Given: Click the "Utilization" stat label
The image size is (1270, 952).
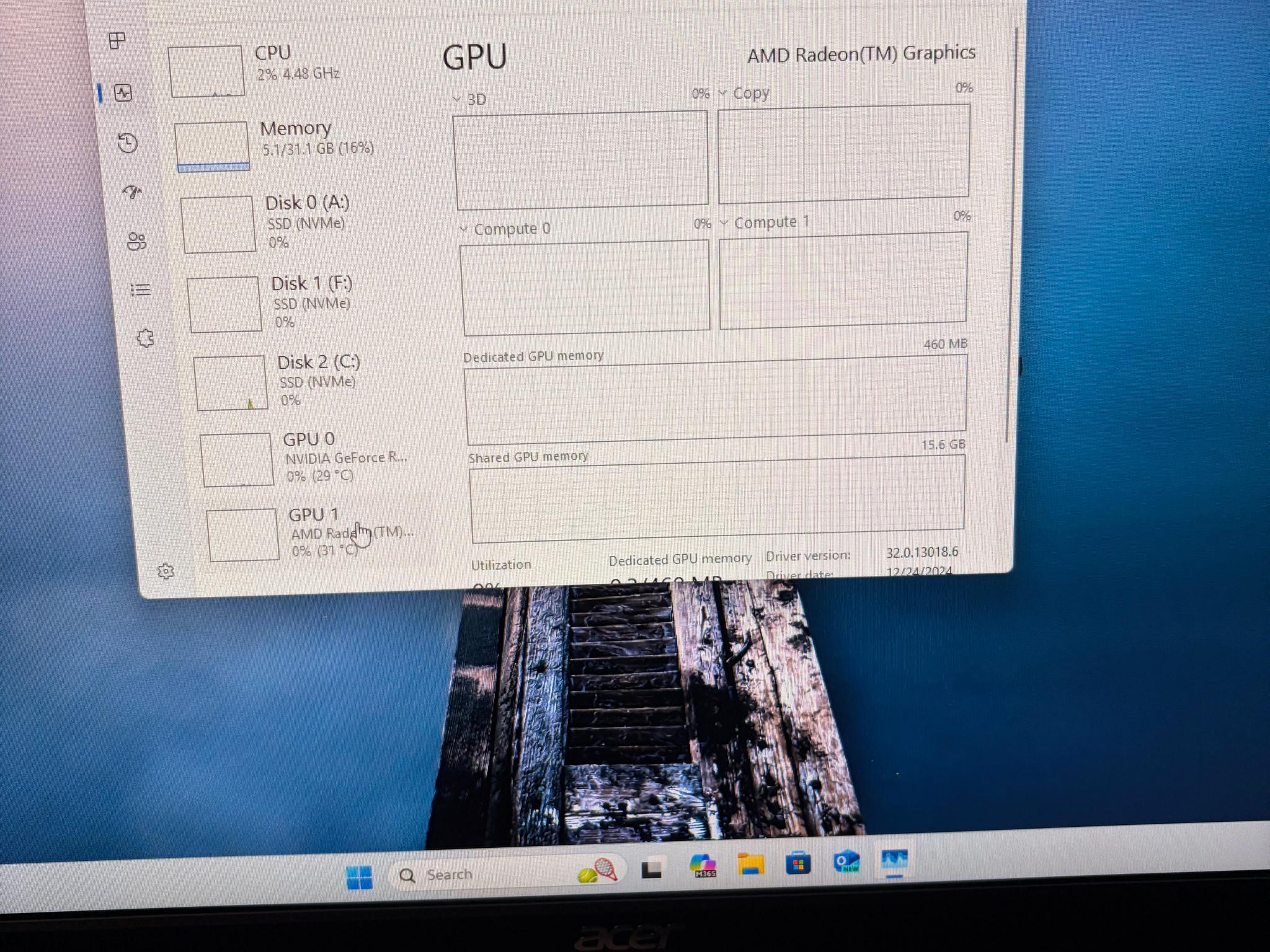Looking at the screenshot, I should [501, 565].
